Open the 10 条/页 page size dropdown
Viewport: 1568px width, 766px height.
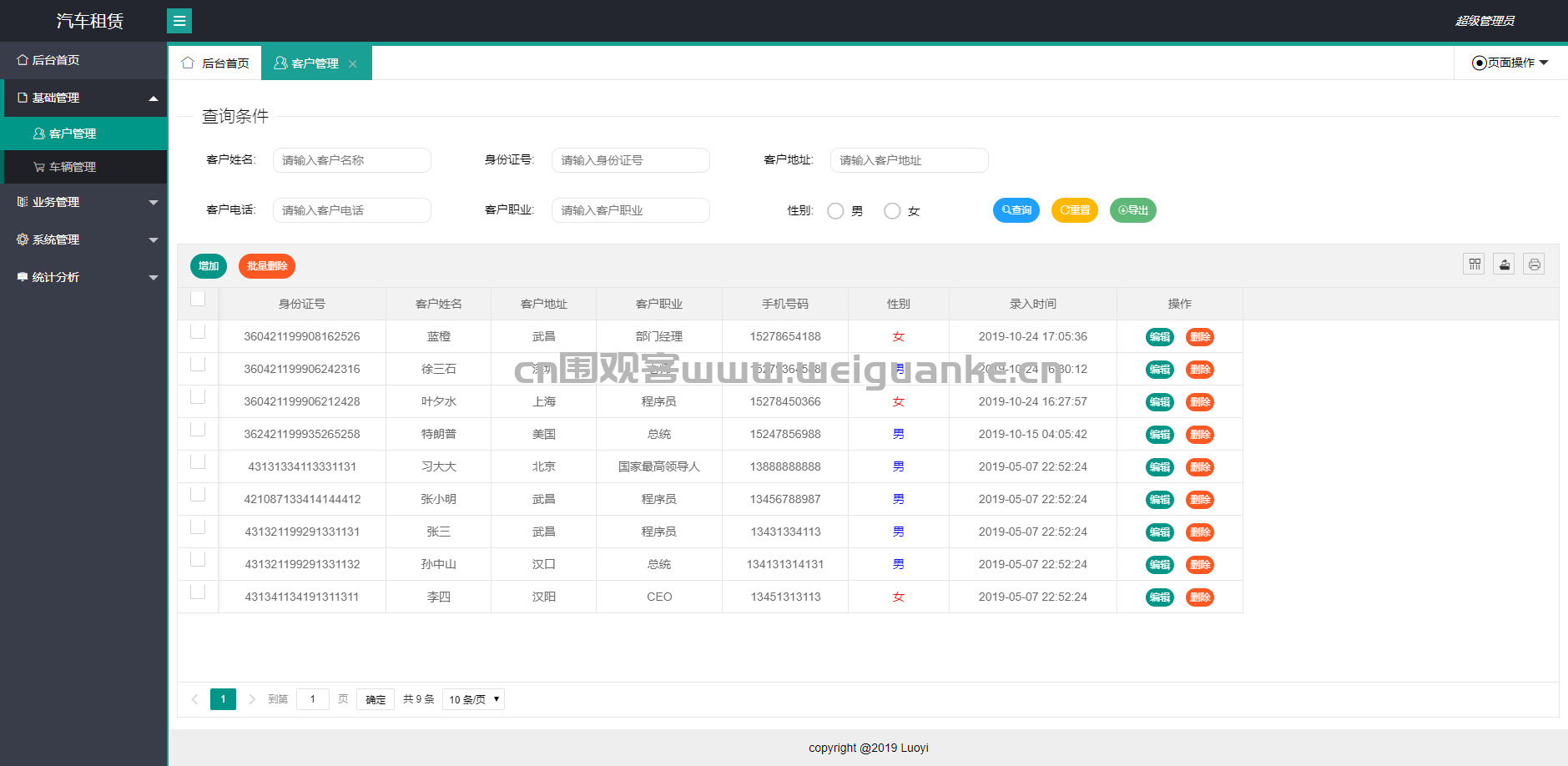point(473,699)
